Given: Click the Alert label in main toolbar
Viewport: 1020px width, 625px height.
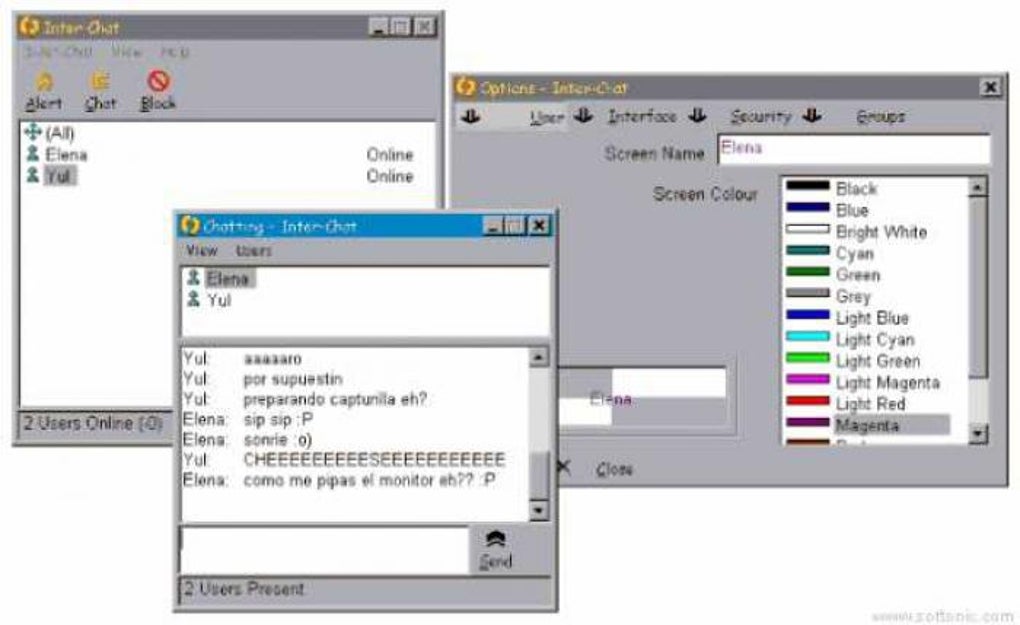Looking at the screenshot, I should 44,103.
